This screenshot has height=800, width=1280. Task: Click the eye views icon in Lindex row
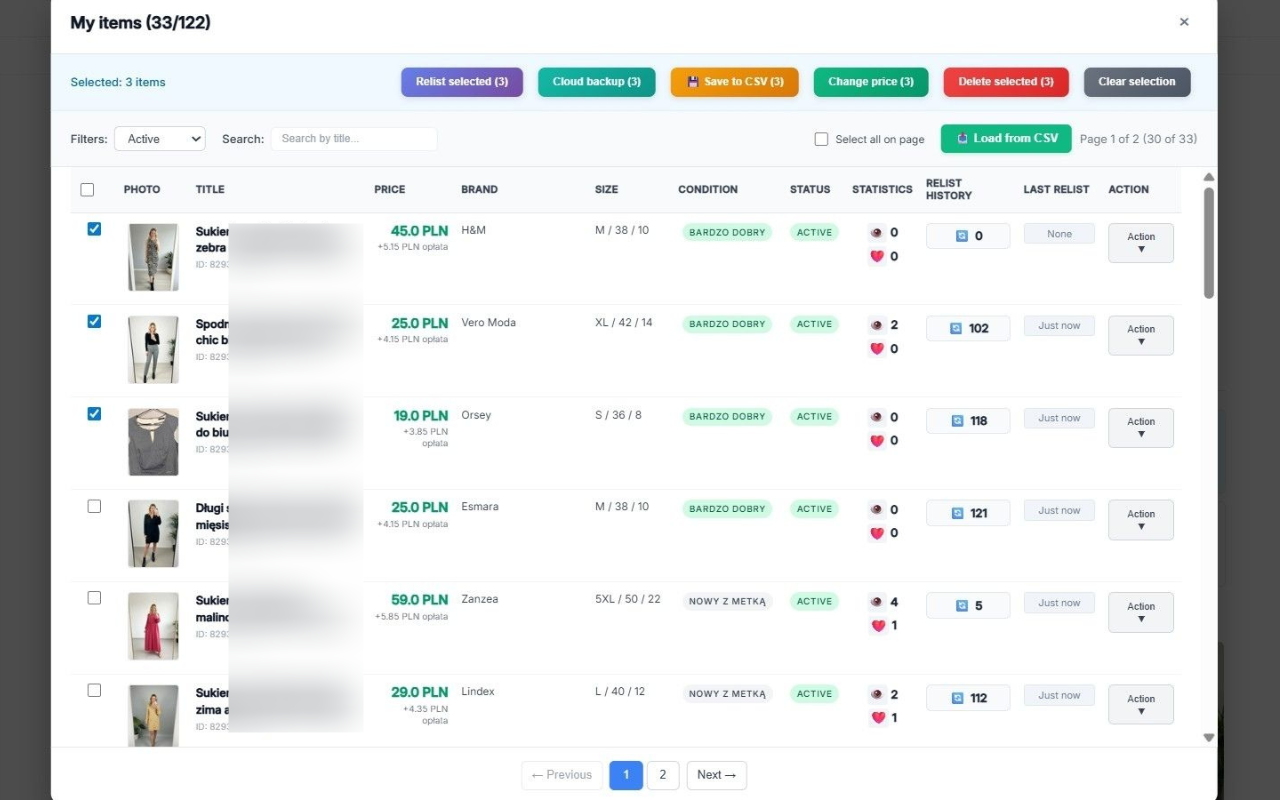point(877,695)
